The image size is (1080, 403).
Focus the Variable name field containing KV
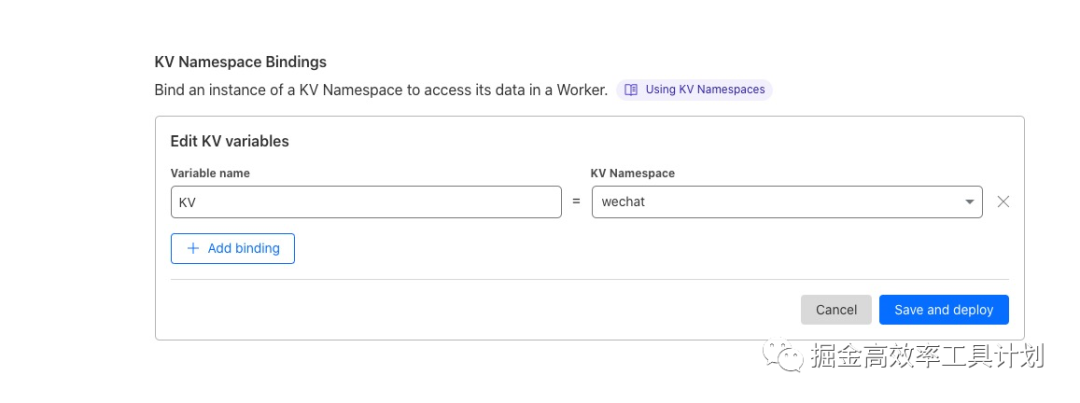pyautogui.click(x=366, y=202)
